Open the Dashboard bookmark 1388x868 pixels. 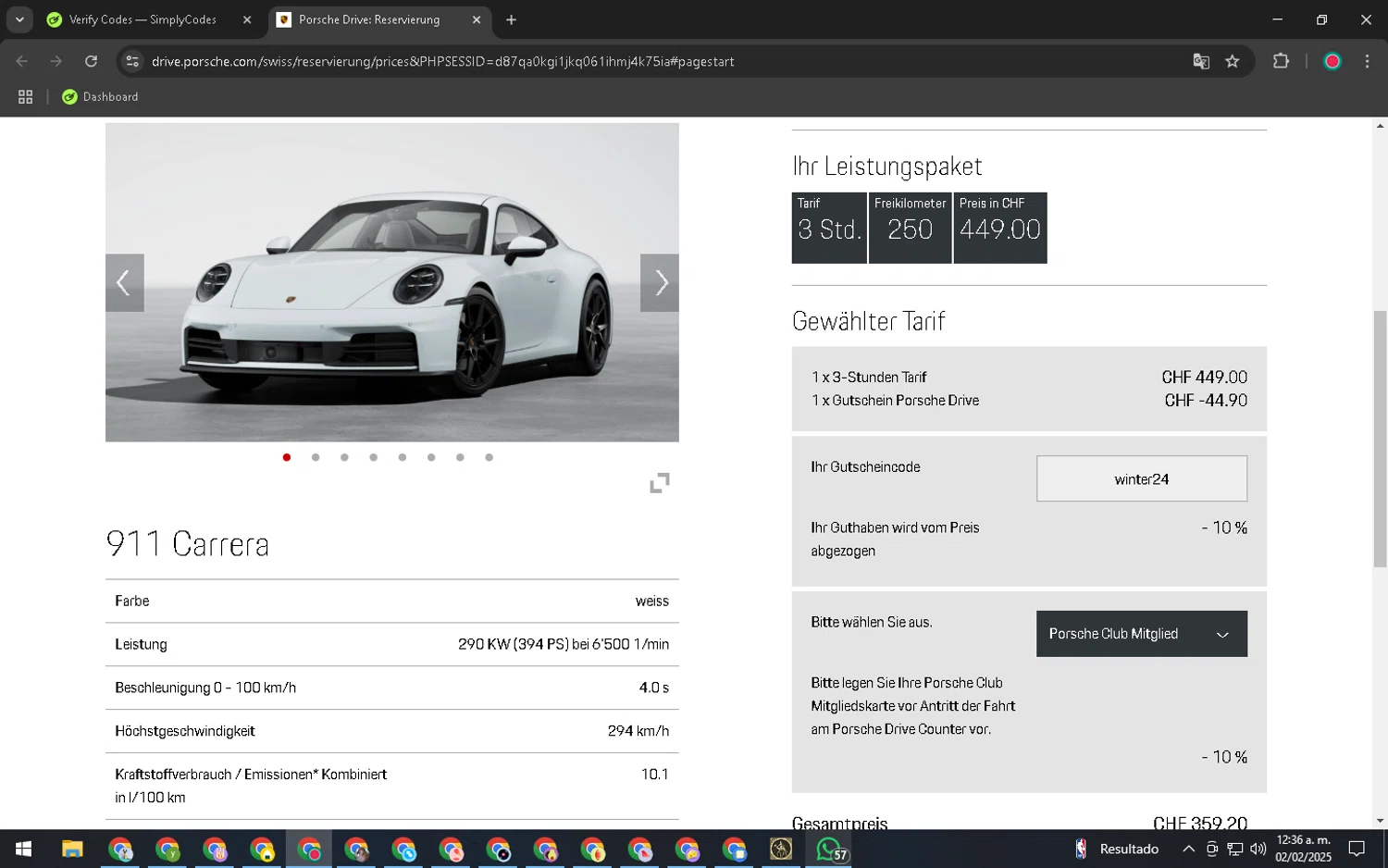click(x=100, y=96)
